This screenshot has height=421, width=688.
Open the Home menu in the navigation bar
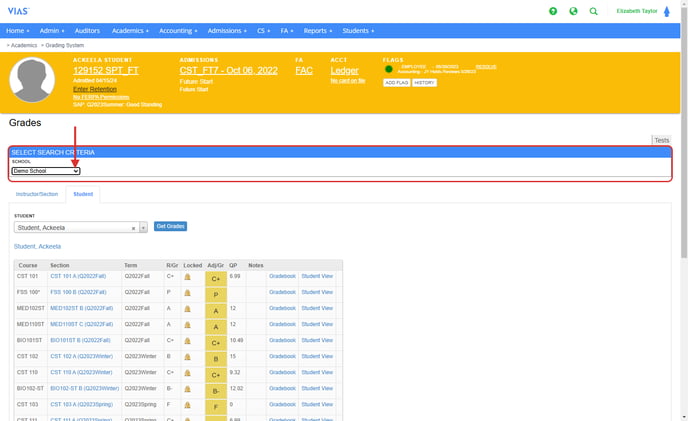tap(18, 31)
